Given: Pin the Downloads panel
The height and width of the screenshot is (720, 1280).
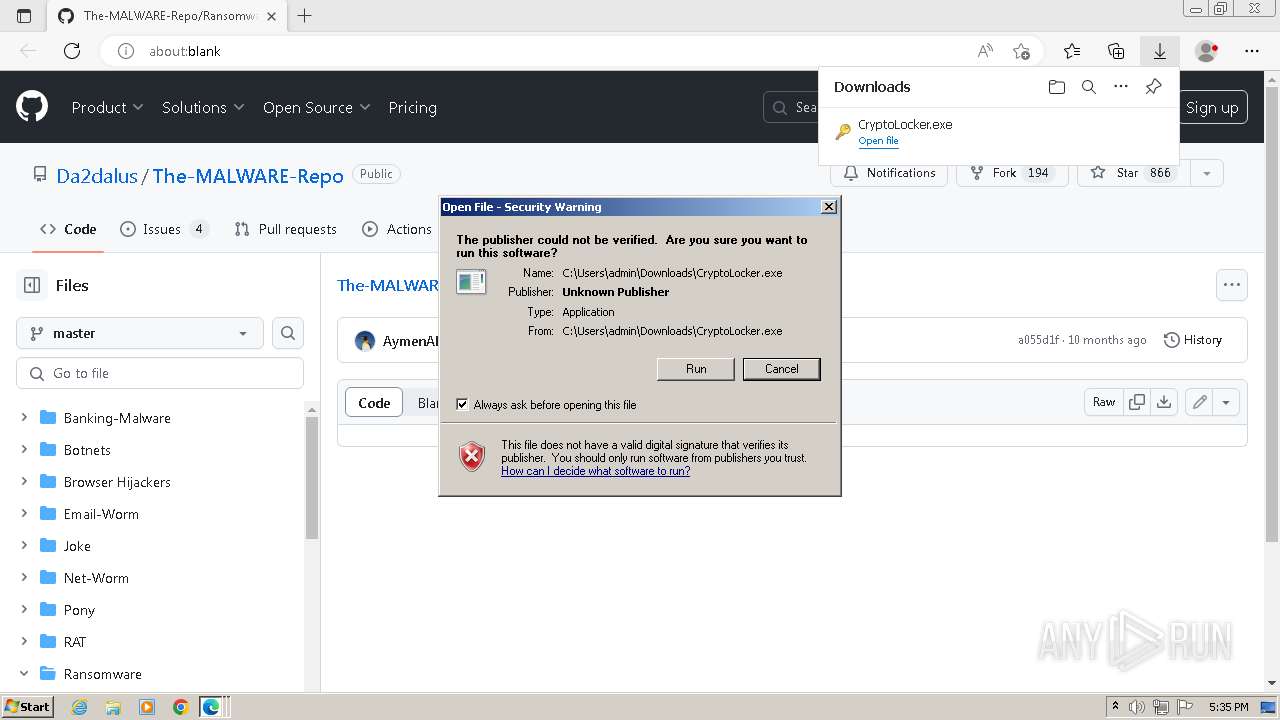Looking at the screenshot, I should click(1153, 87).
